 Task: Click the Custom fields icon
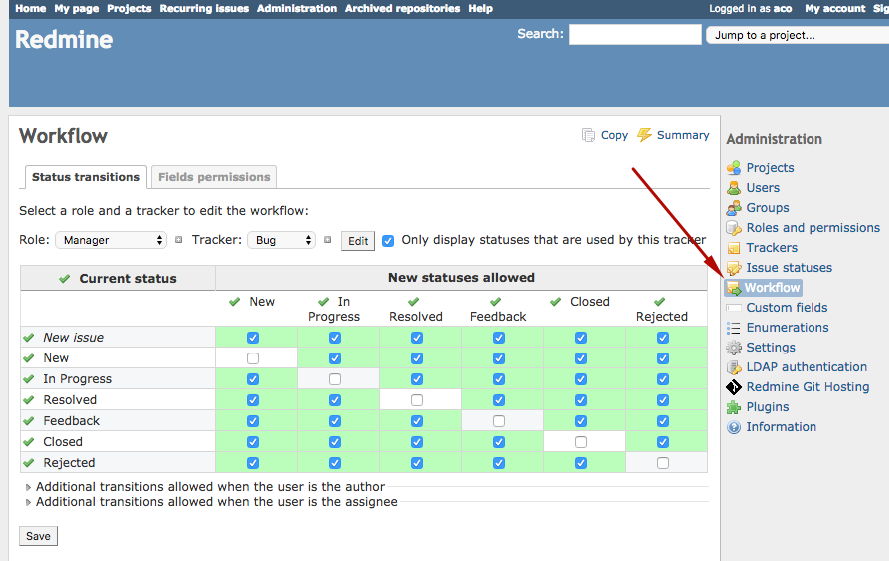[734, 308]
